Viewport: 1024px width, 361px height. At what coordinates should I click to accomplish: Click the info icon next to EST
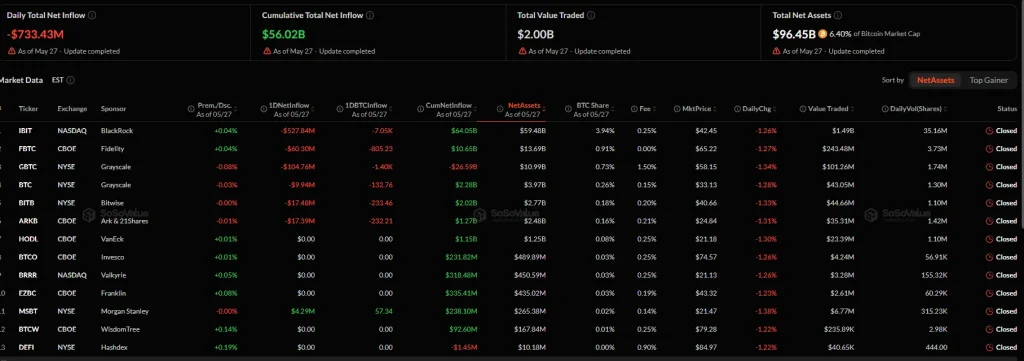click(71, 80)
